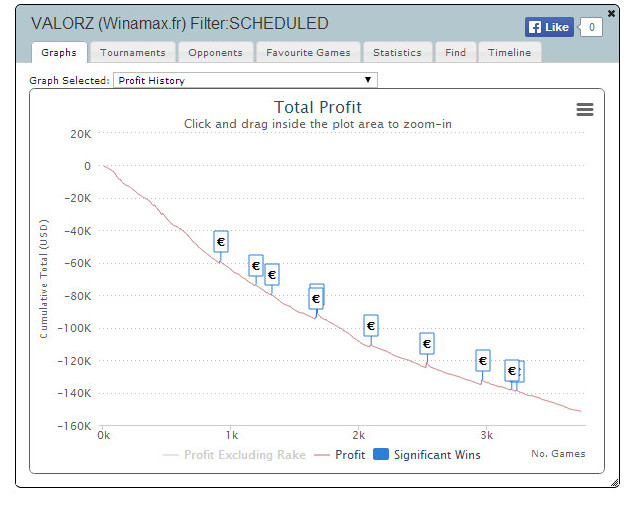Open the chart hamburger context menu

point(584,109)
